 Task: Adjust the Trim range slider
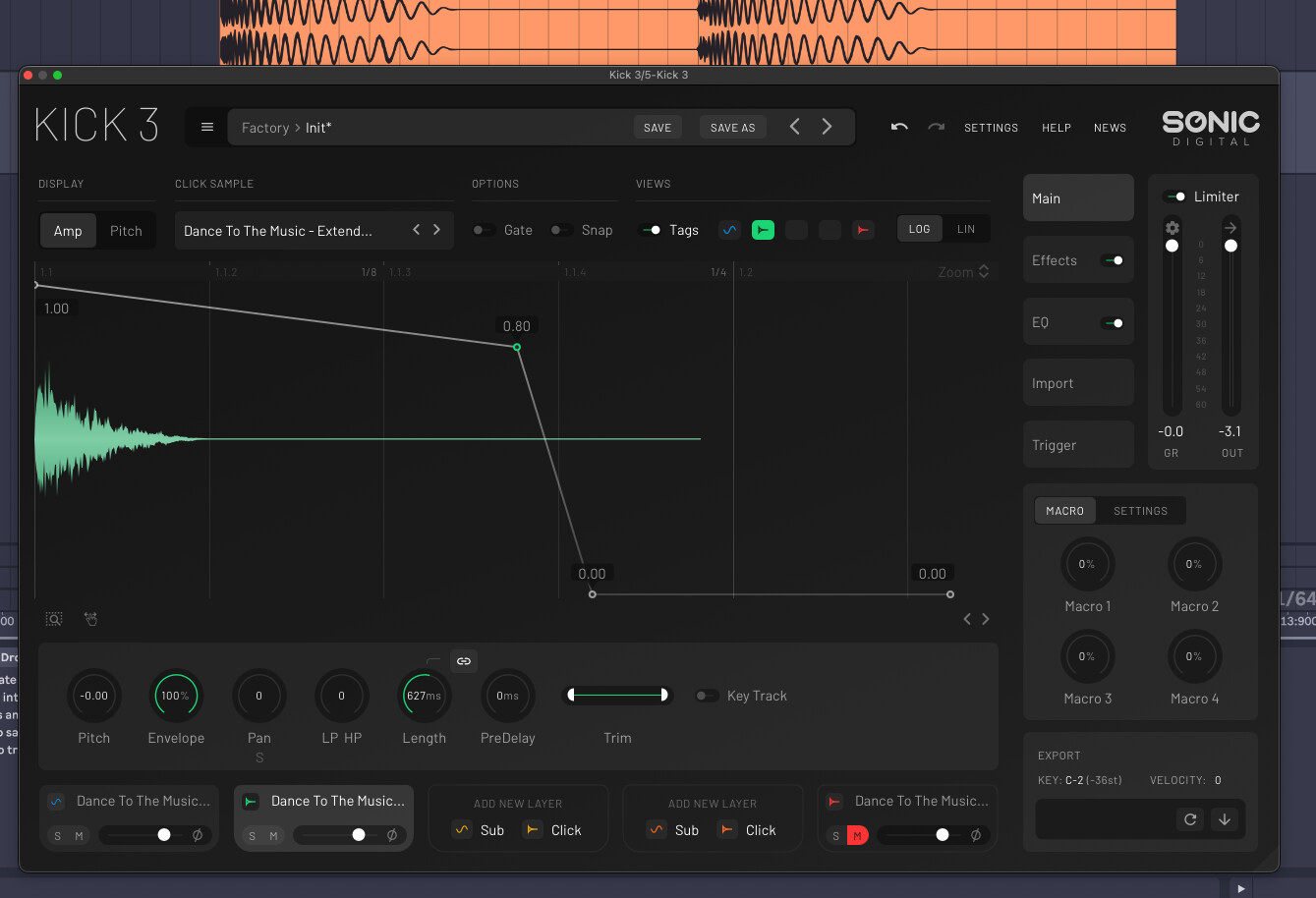coord(617,696)
